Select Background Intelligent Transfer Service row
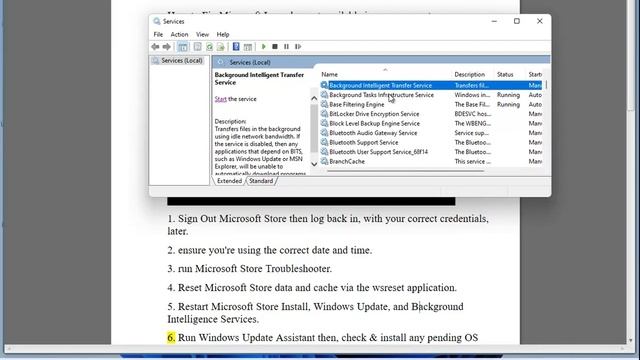 [431, 85]
